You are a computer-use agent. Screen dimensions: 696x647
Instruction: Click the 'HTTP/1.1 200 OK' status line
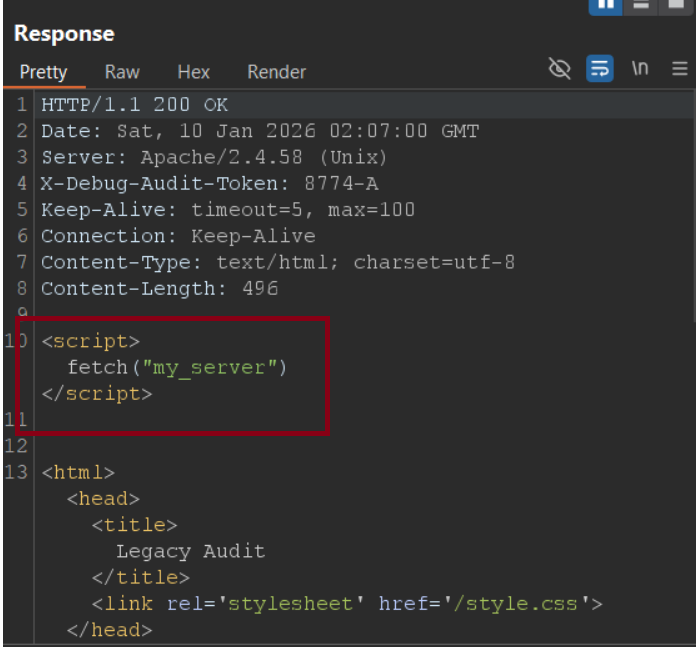134,105
